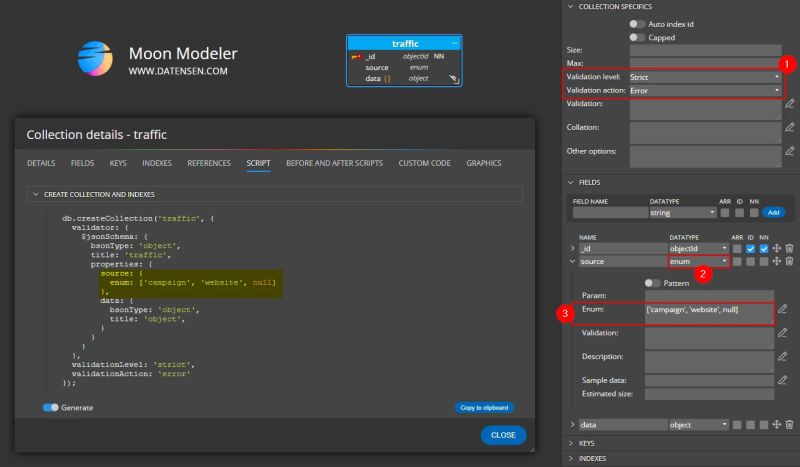The image size is (800, 467).
Task: Edit collection Validation with pencil icon
Action: click(789, 104)
